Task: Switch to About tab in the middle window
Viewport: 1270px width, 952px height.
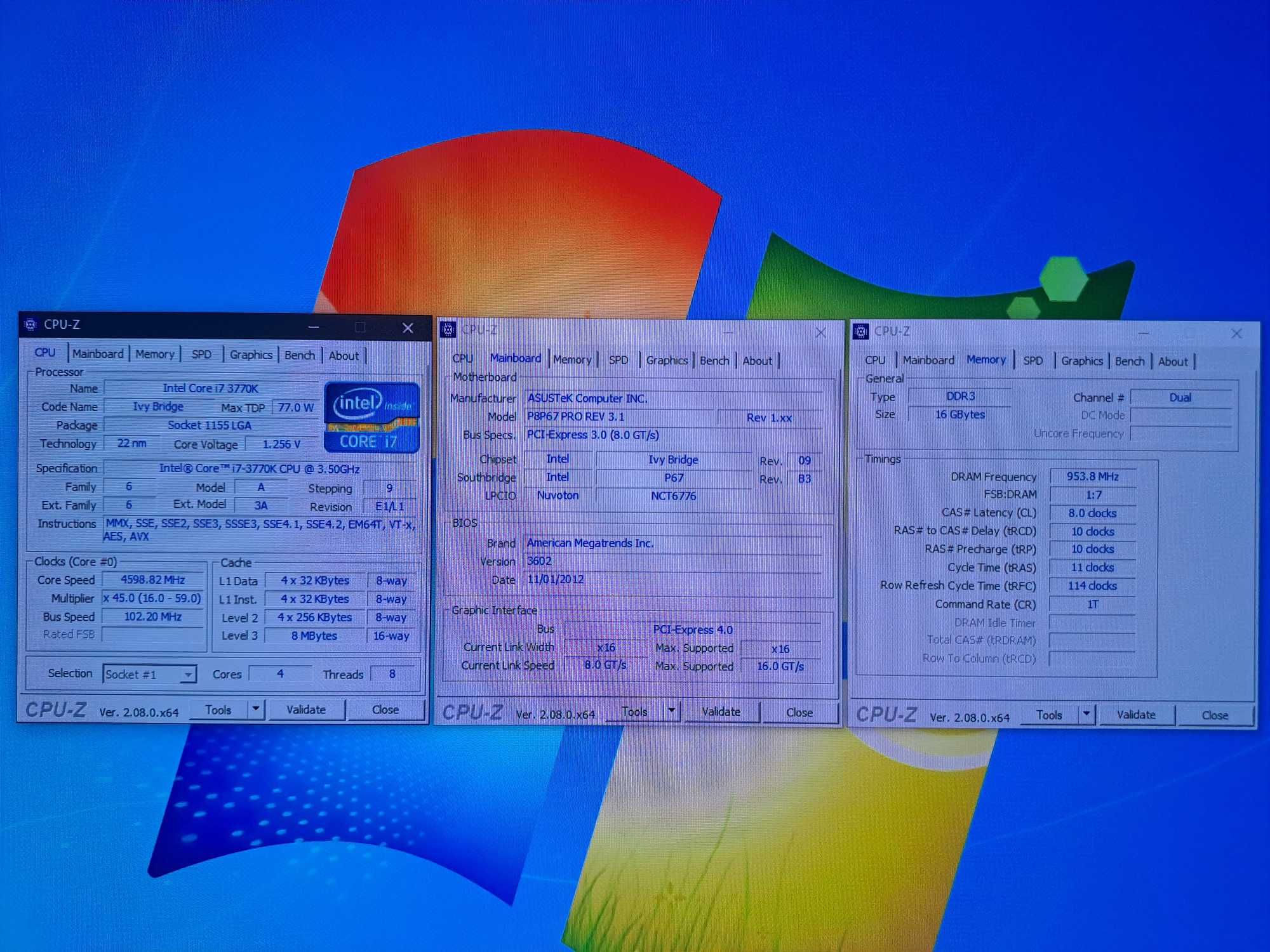Action: click(758, 361)
